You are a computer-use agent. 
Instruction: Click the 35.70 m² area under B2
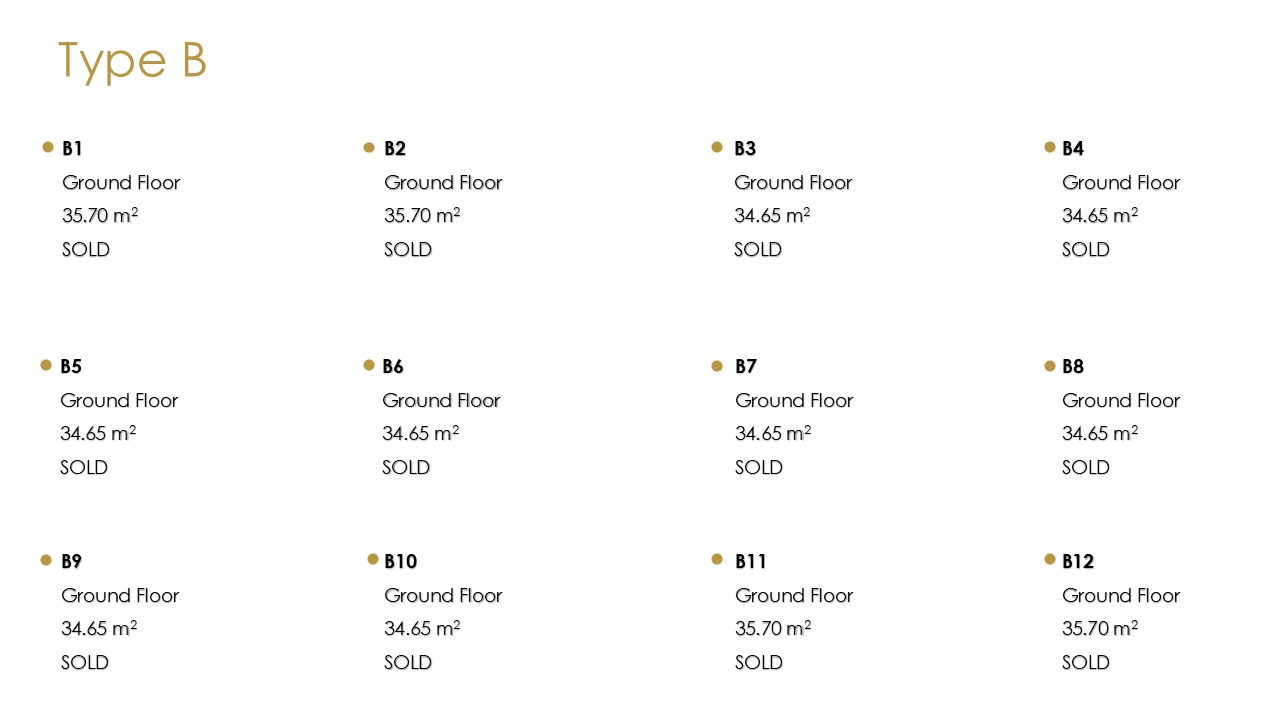[x=422, y=216]
